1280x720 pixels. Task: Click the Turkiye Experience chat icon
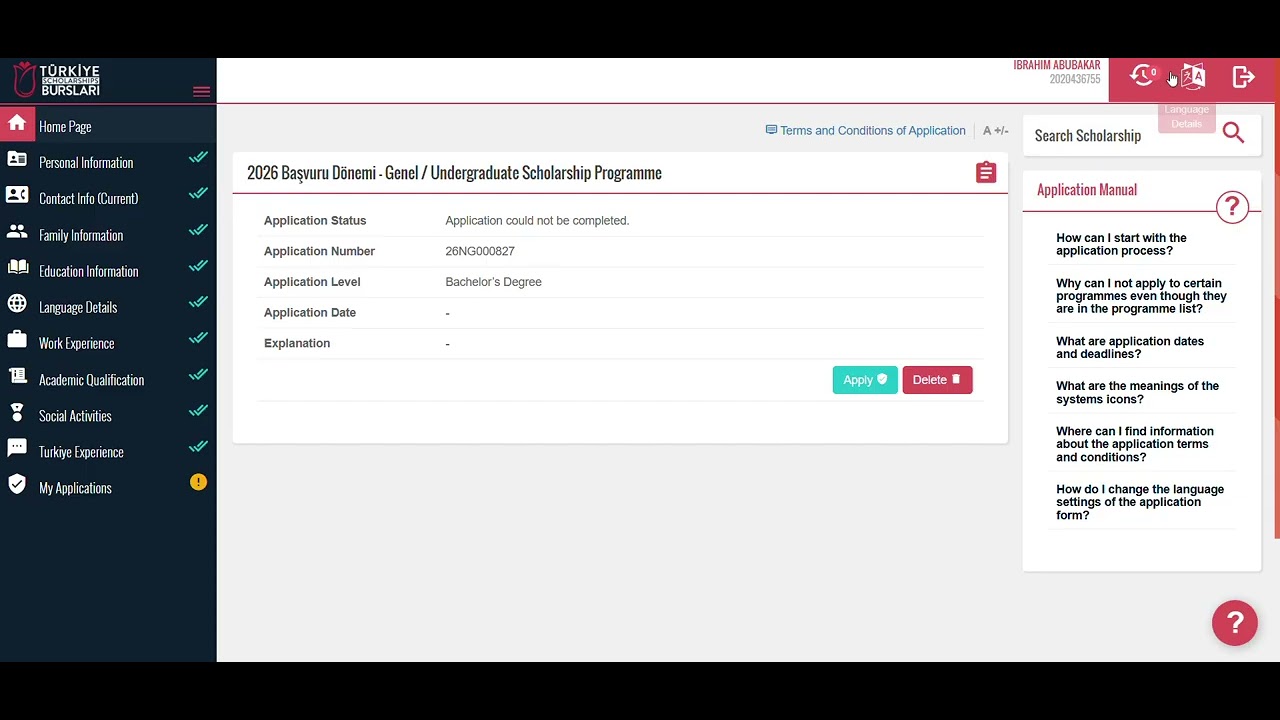coord(17,448)
